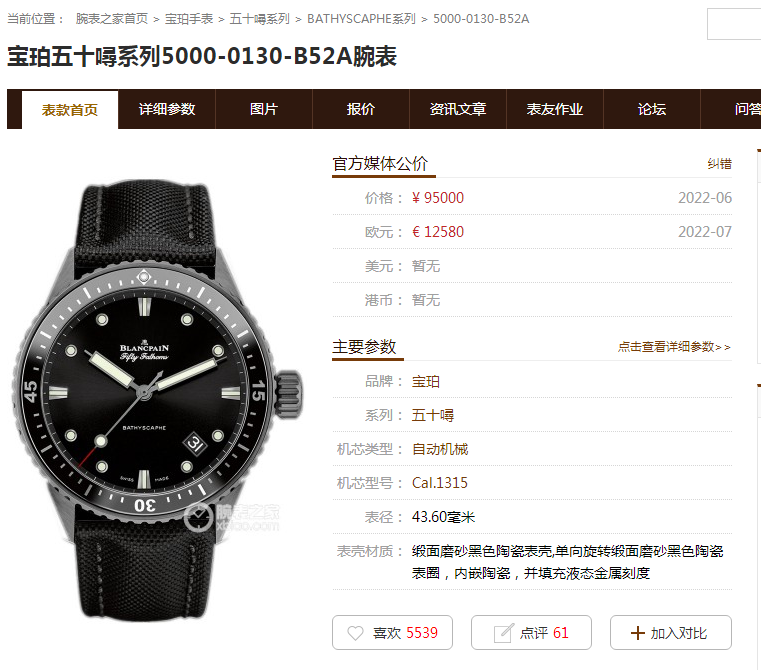The height and width of the screenshot is (670, 761).
Task: Click the pencil review icon beside 点评
Action: [503, 633]
